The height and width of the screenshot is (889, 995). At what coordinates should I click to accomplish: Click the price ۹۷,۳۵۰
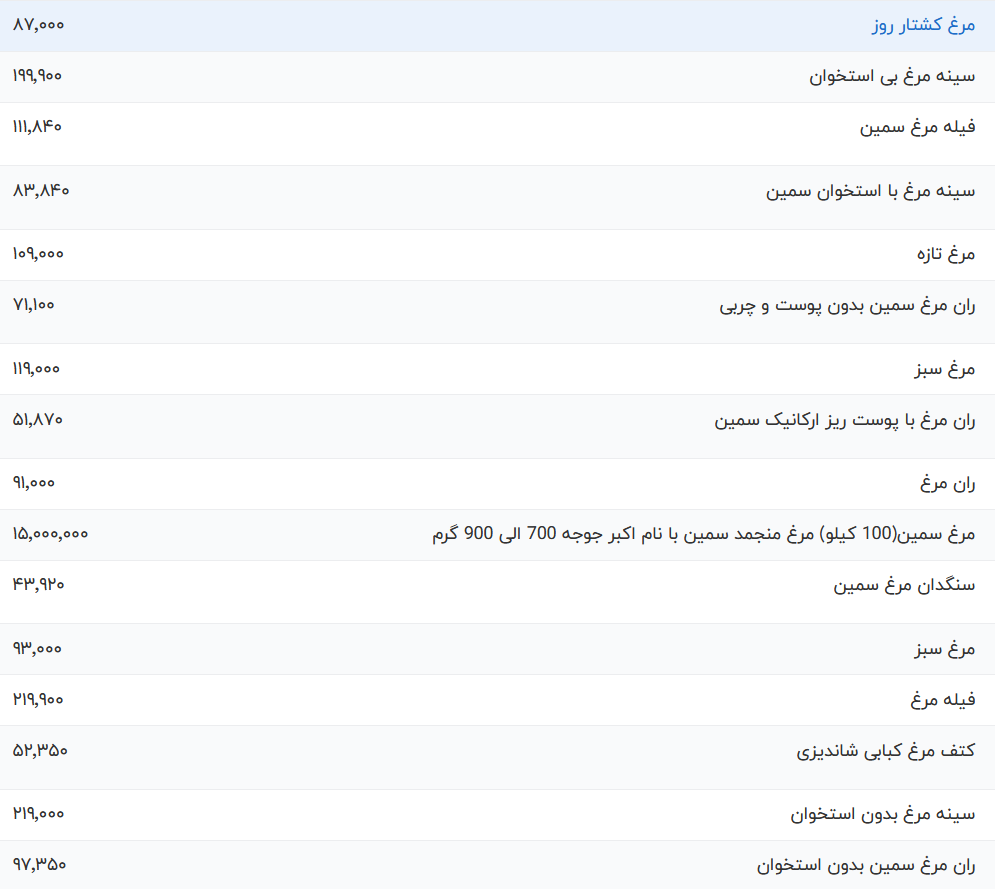(39, 864)
